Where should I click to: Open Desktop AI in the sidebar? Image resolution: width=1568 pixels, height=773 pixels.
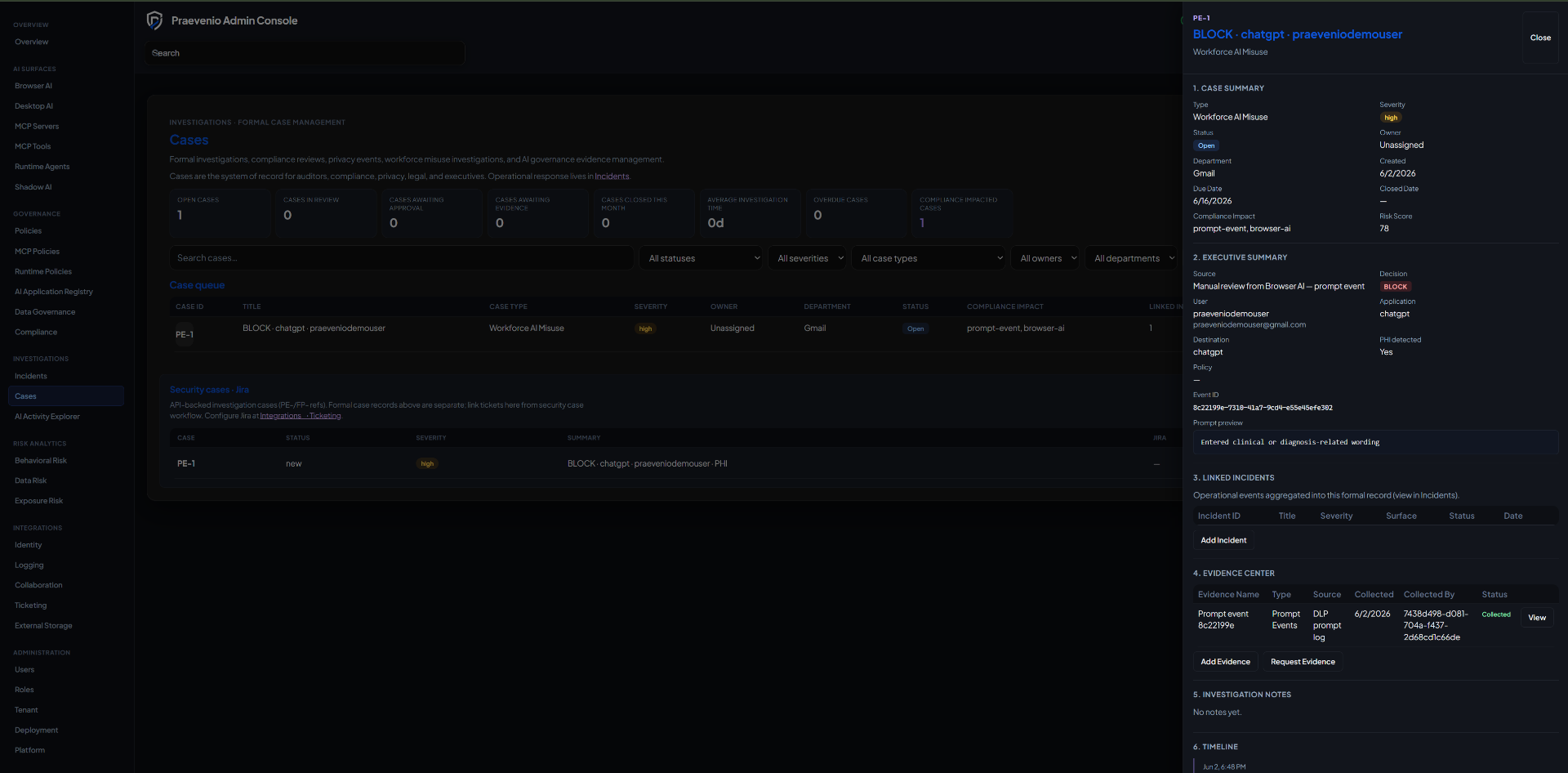(x=33, y=106)
